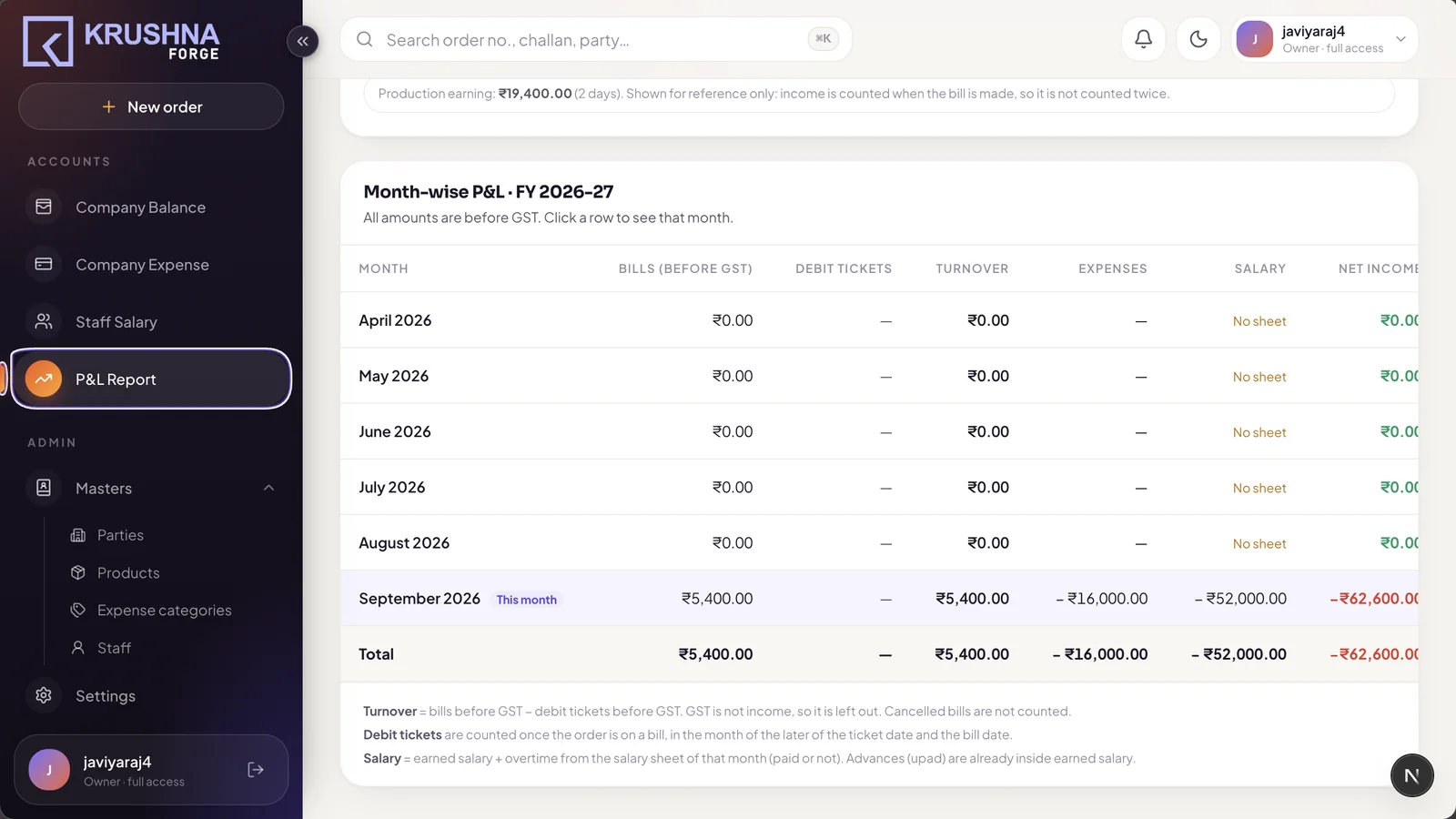
Task: Open the August 2026 row
Action: tap(879, 542)
